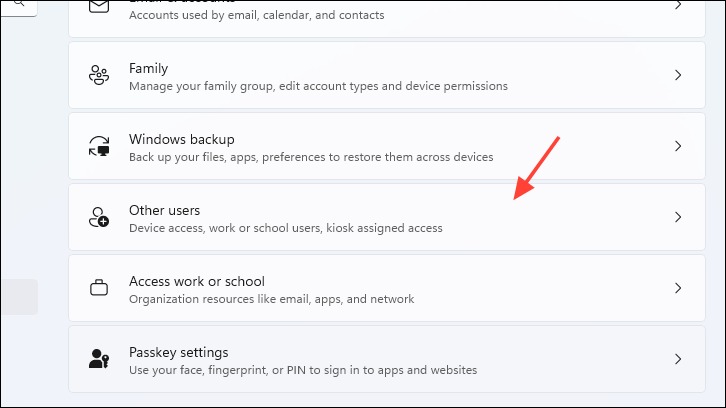Open the Passkey settings chevron arrow
This screenshot has height=408, width=726.
678,359
